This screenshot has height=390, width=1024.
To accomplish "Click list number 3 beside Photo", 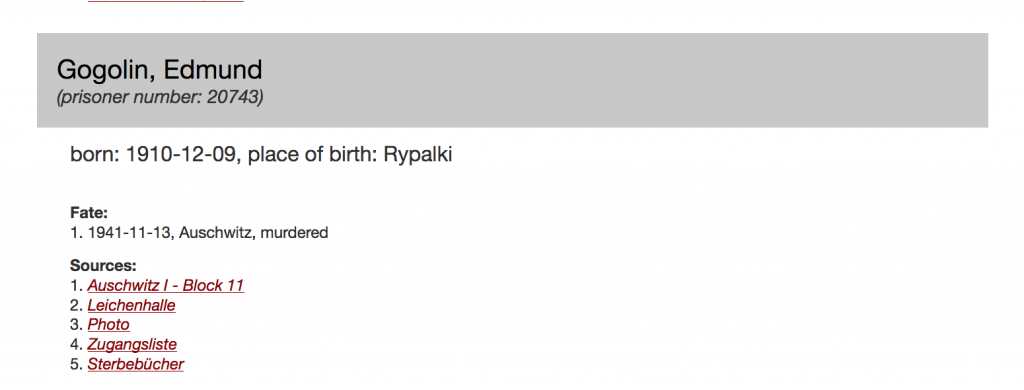I will tap(76, 325).
